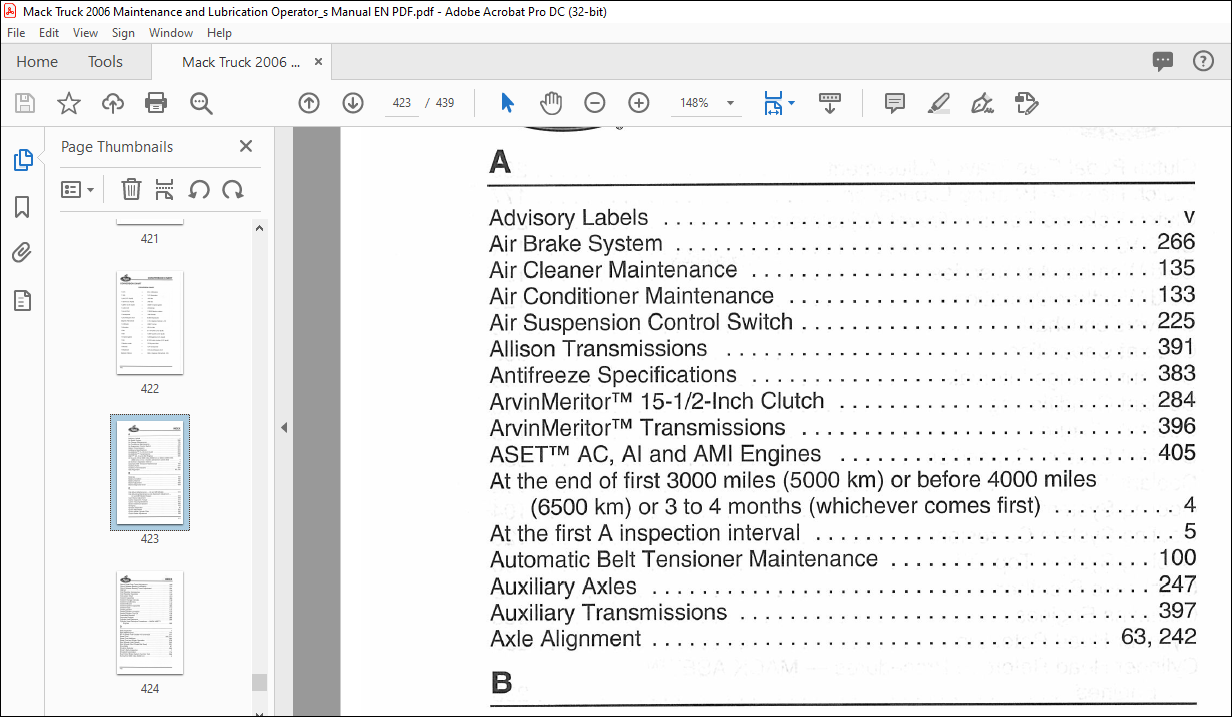This screenshot has width=1232, height=717.
Task: Bookmark the file with the star icon
Action: 69,103
